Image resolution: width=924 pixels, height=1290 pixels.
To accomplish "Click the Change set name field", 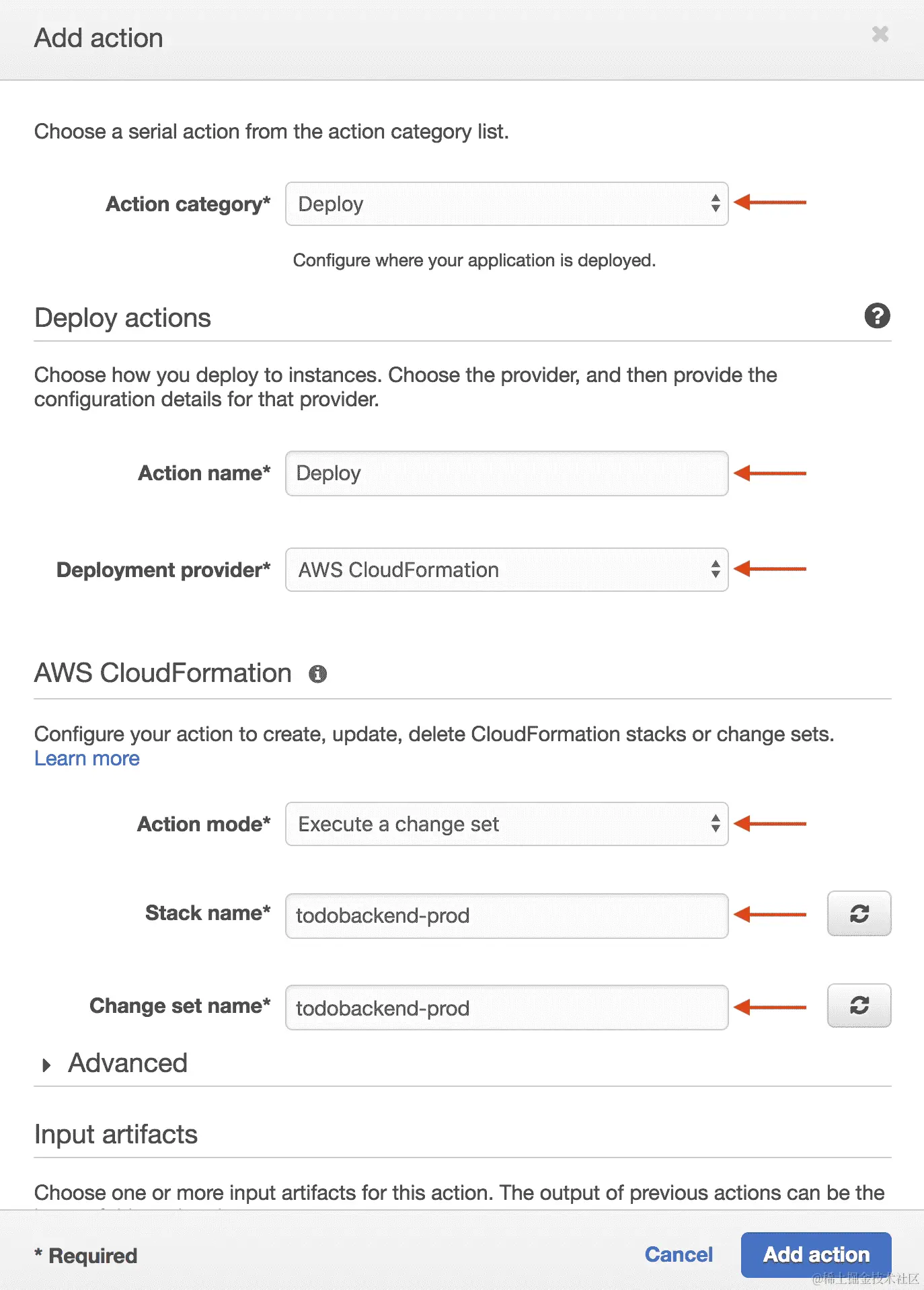I will tap(506, 1008).
